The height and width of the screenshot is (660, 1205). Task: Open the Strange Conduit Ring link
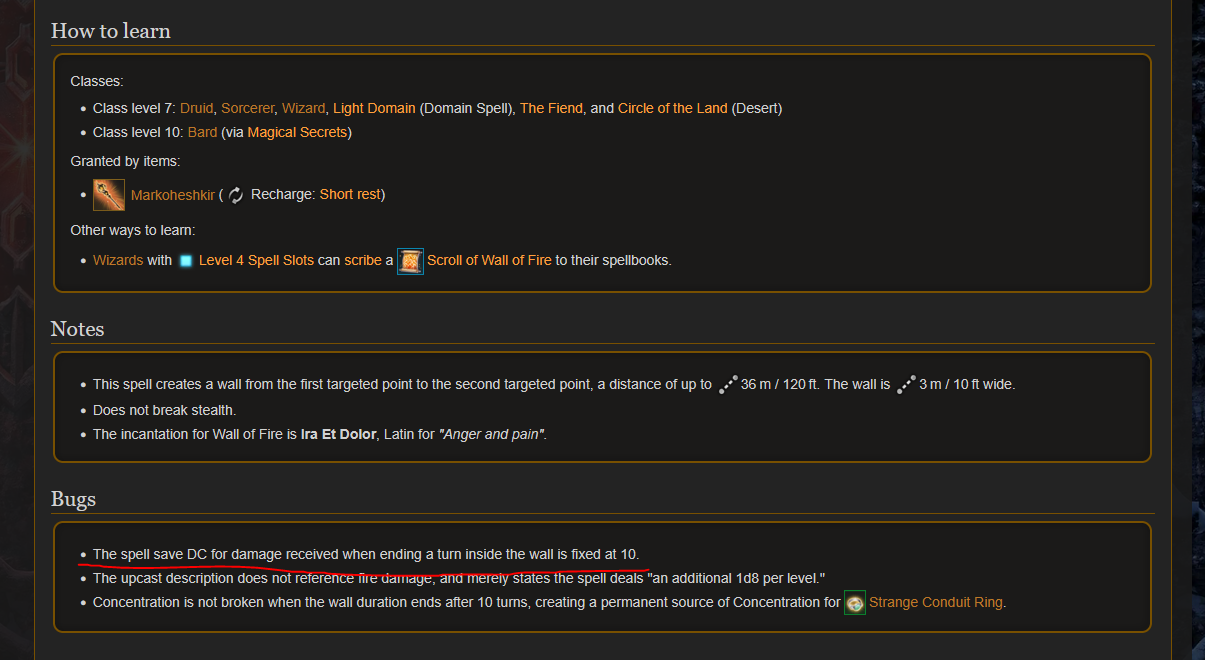point(935,603)
